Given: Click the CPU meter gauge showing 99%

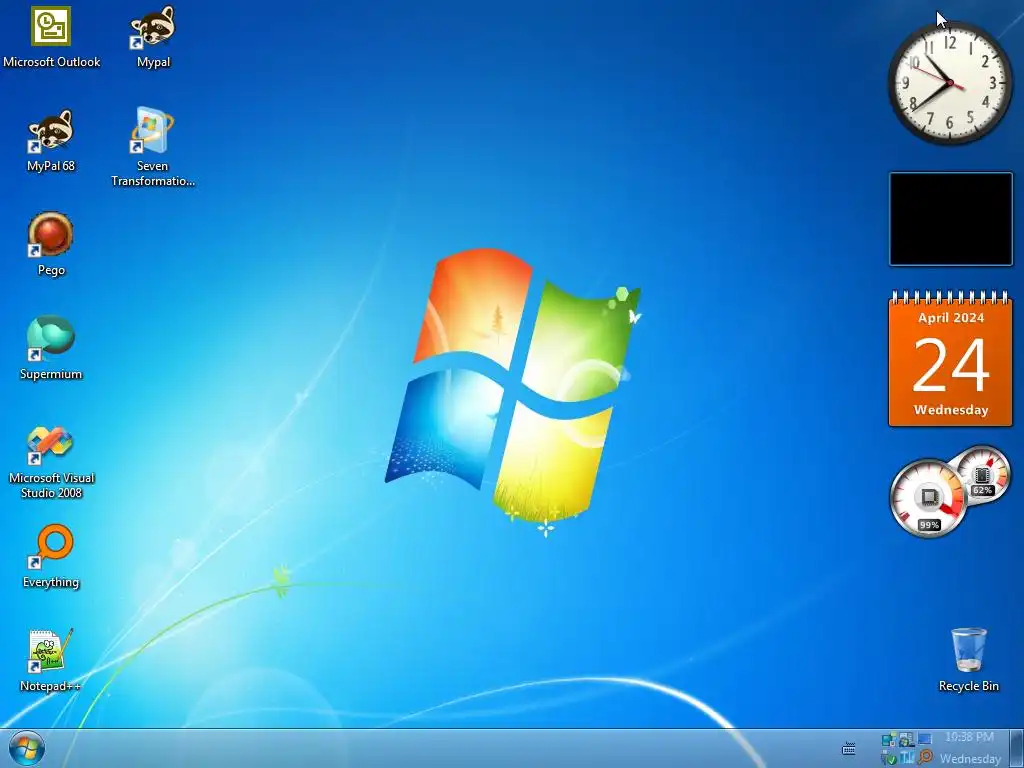Looking at the screenshot, I should tap(928, 499).
